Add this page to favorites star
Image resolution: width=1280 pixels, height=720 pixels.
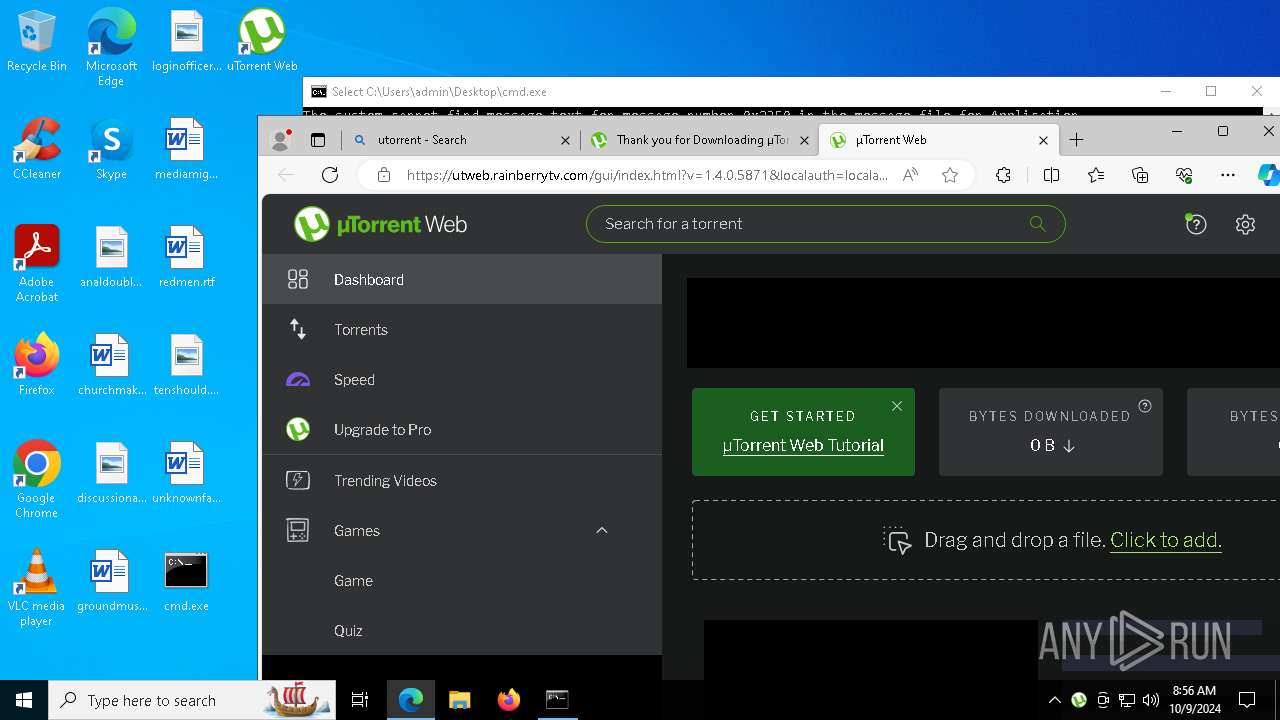[x=950, y=175]
